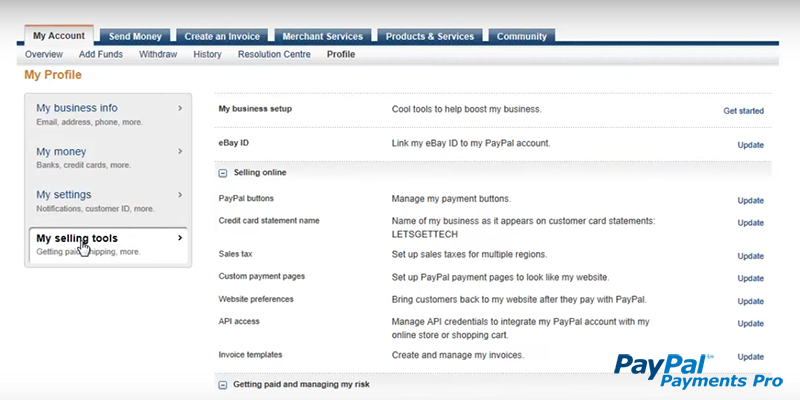Expand the My business info chevron arrow
The image size is (800, 400).
pos(180,107)
